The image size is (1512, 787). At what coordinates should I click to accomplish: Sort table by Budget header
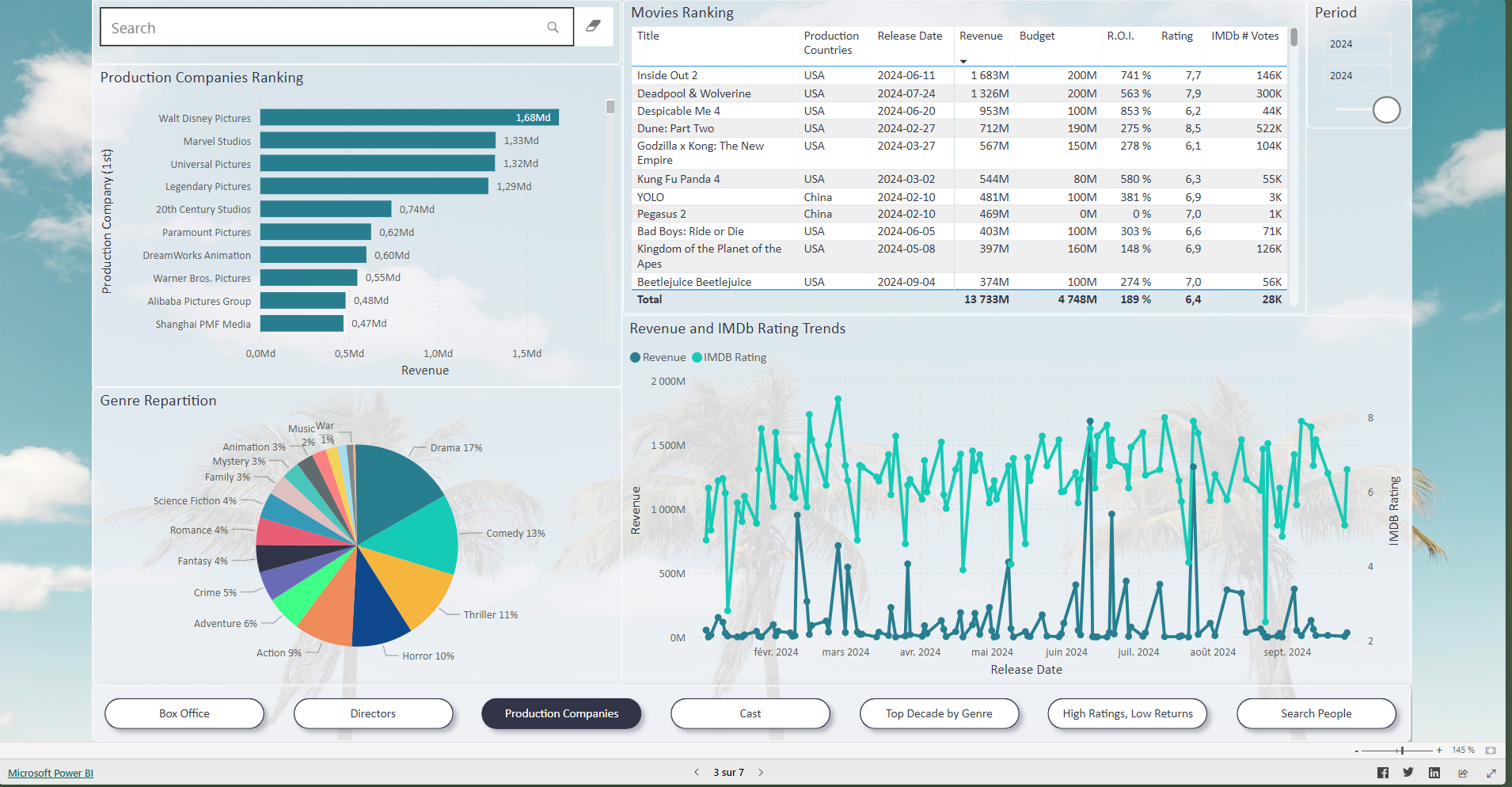[1037, 36]
